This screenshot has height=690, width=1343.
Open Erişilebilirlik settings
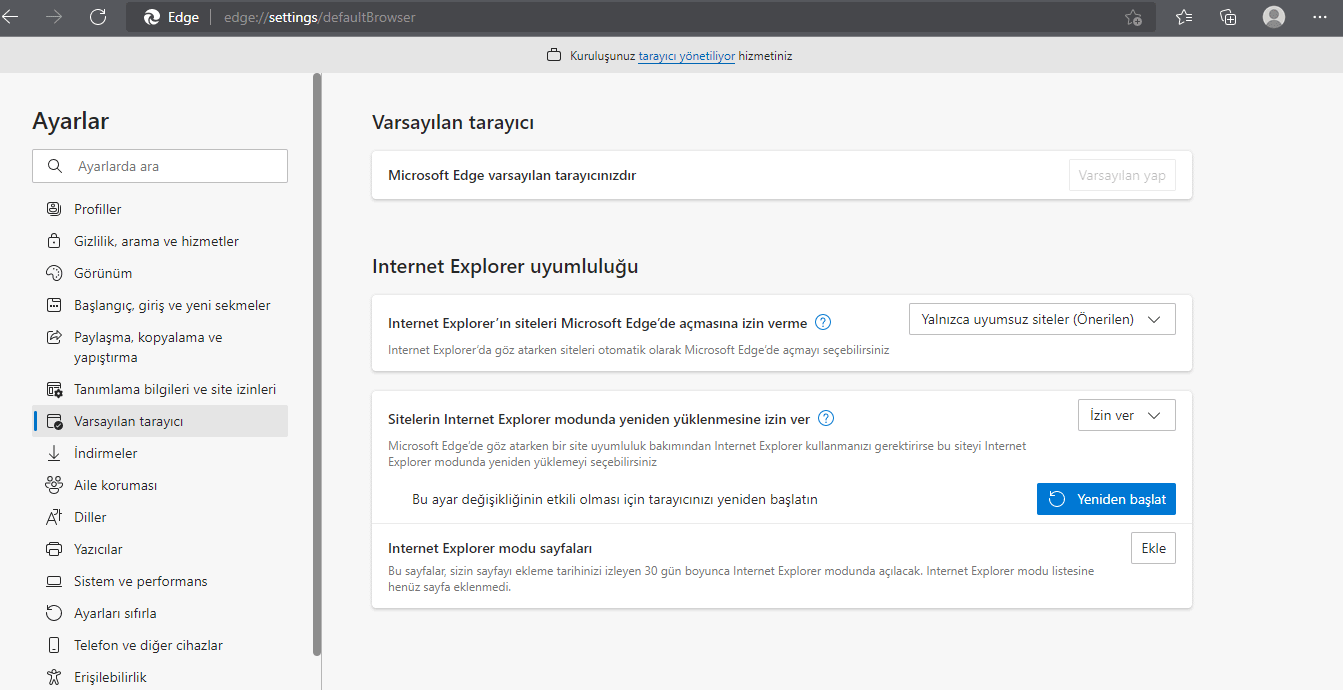coord(160,677)
